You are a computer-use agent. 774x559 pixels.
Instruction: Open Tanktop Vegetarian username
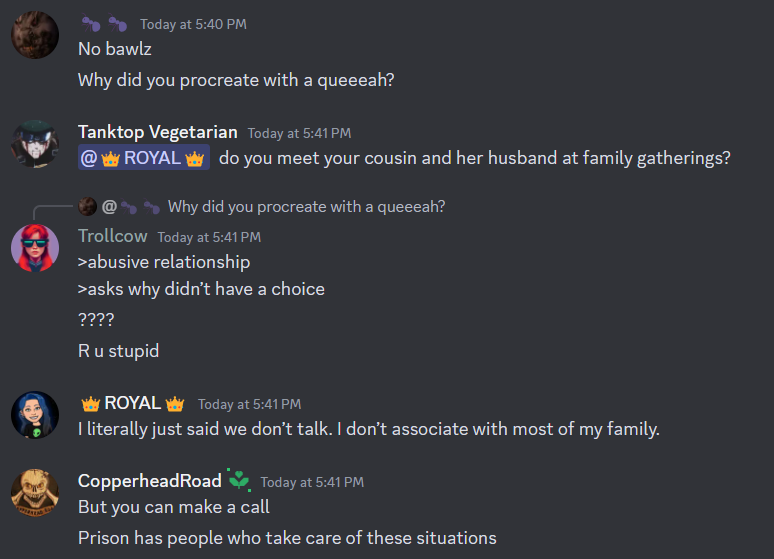[157, 132]
